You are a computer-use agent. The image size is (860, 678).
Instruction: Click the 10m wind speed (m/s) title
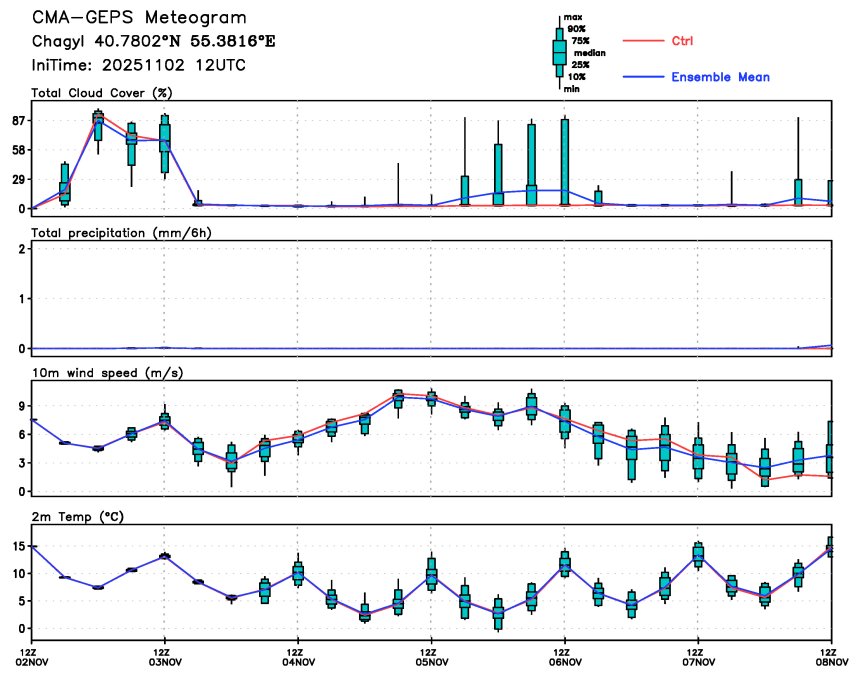(107, 373)
